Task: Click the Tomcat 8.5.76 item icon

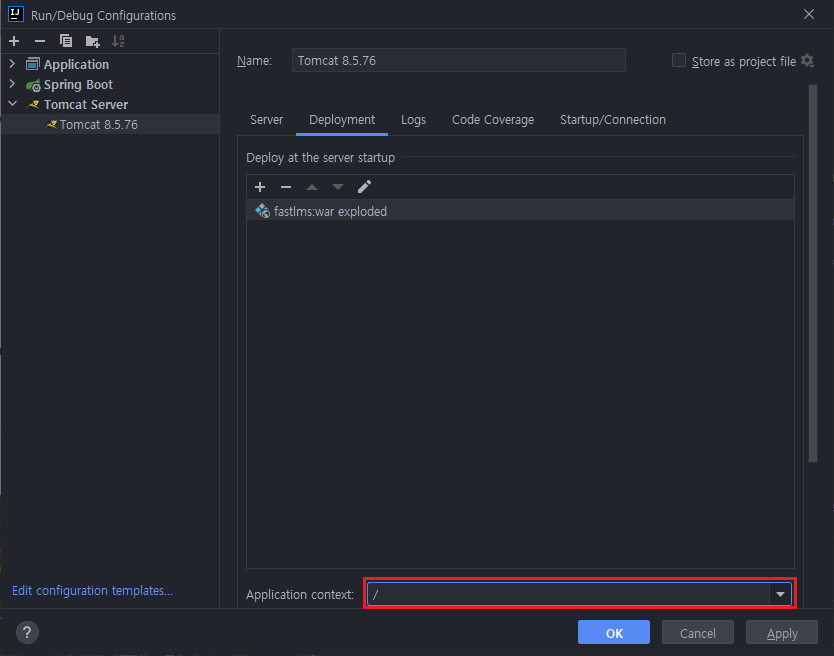Action: tap(51, 124)
